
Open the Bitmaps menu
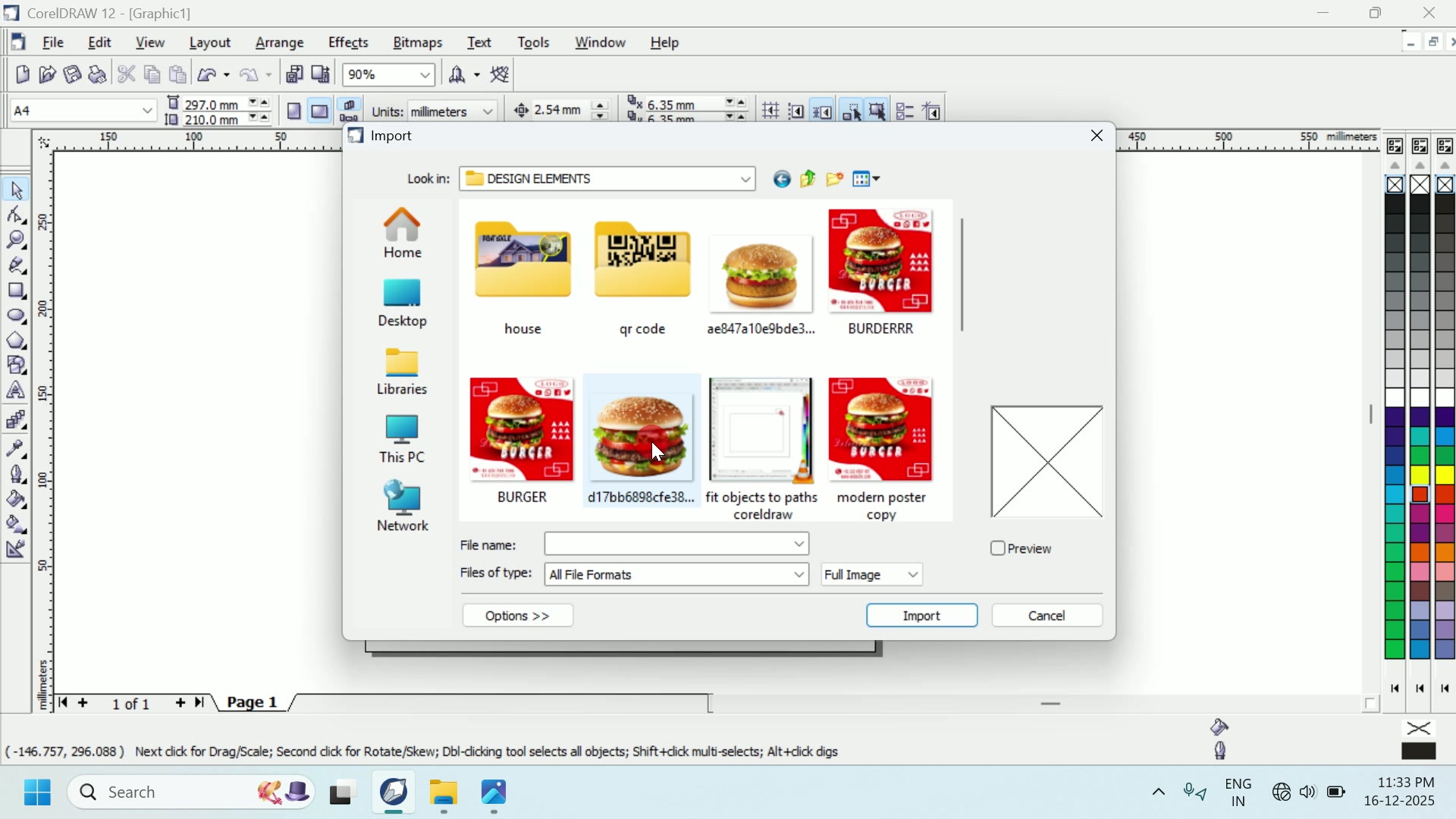419,43
